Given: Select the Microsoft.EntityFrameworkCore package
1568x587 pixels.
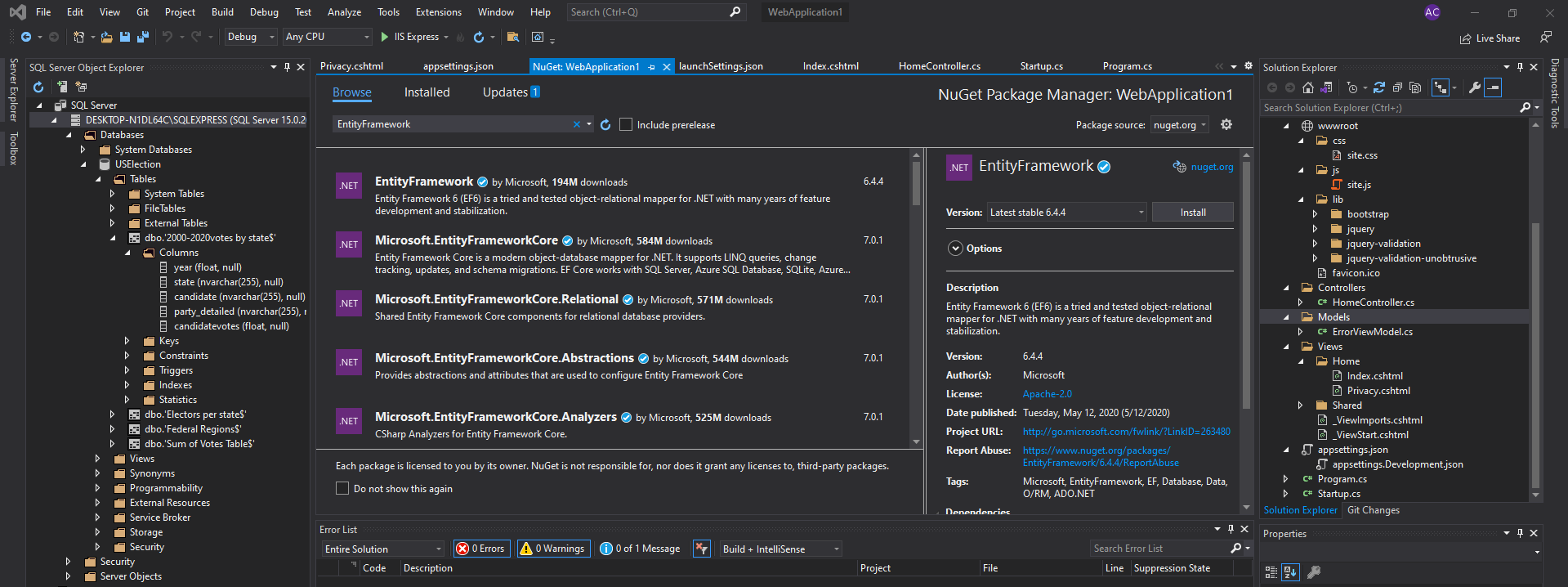Looking at the screenshot, I should point(614,254).
